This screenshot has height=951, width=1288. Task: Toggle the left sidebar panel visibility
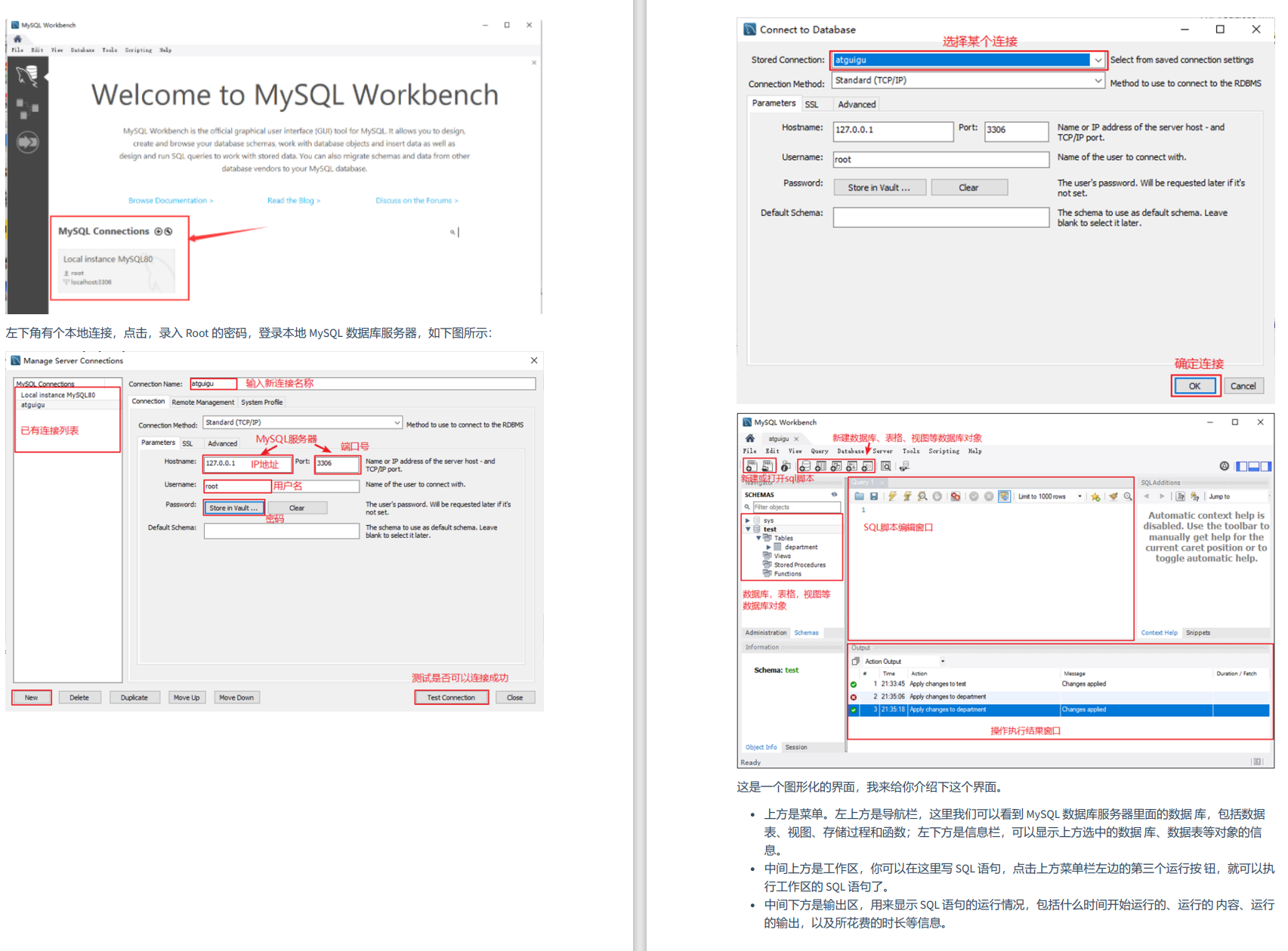(1242, 466)
